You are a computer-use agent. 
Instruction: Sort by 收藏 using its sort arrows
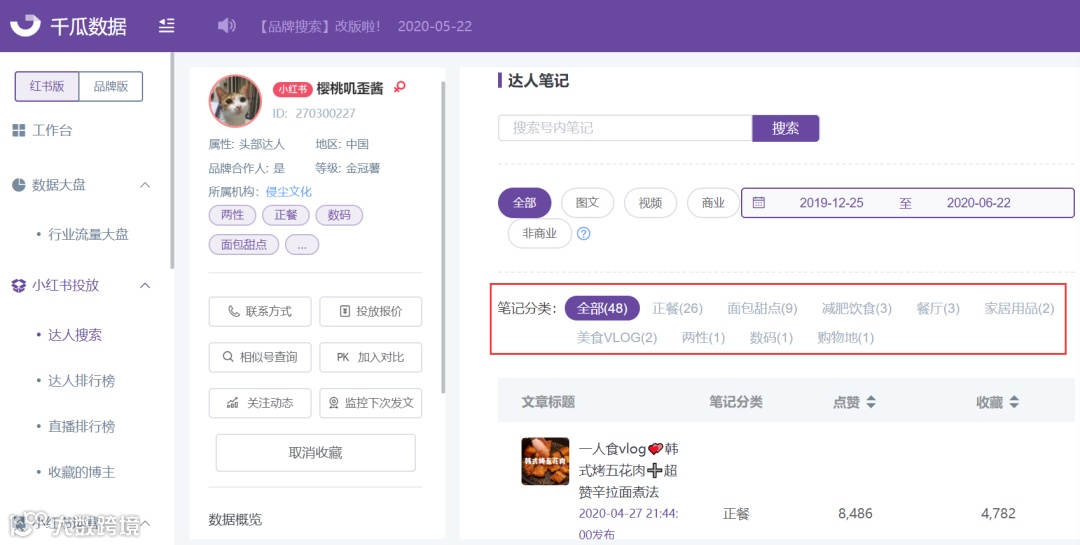click(1014, 402)
